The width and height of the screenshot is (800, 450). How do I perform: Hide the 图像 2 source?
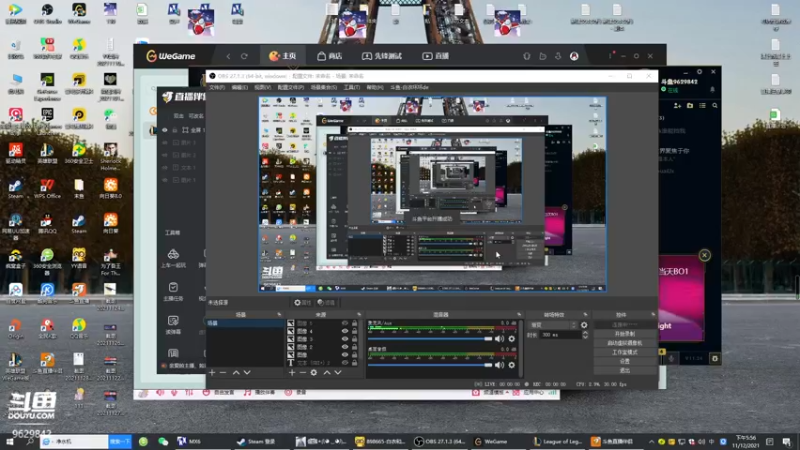coord(345,347)
